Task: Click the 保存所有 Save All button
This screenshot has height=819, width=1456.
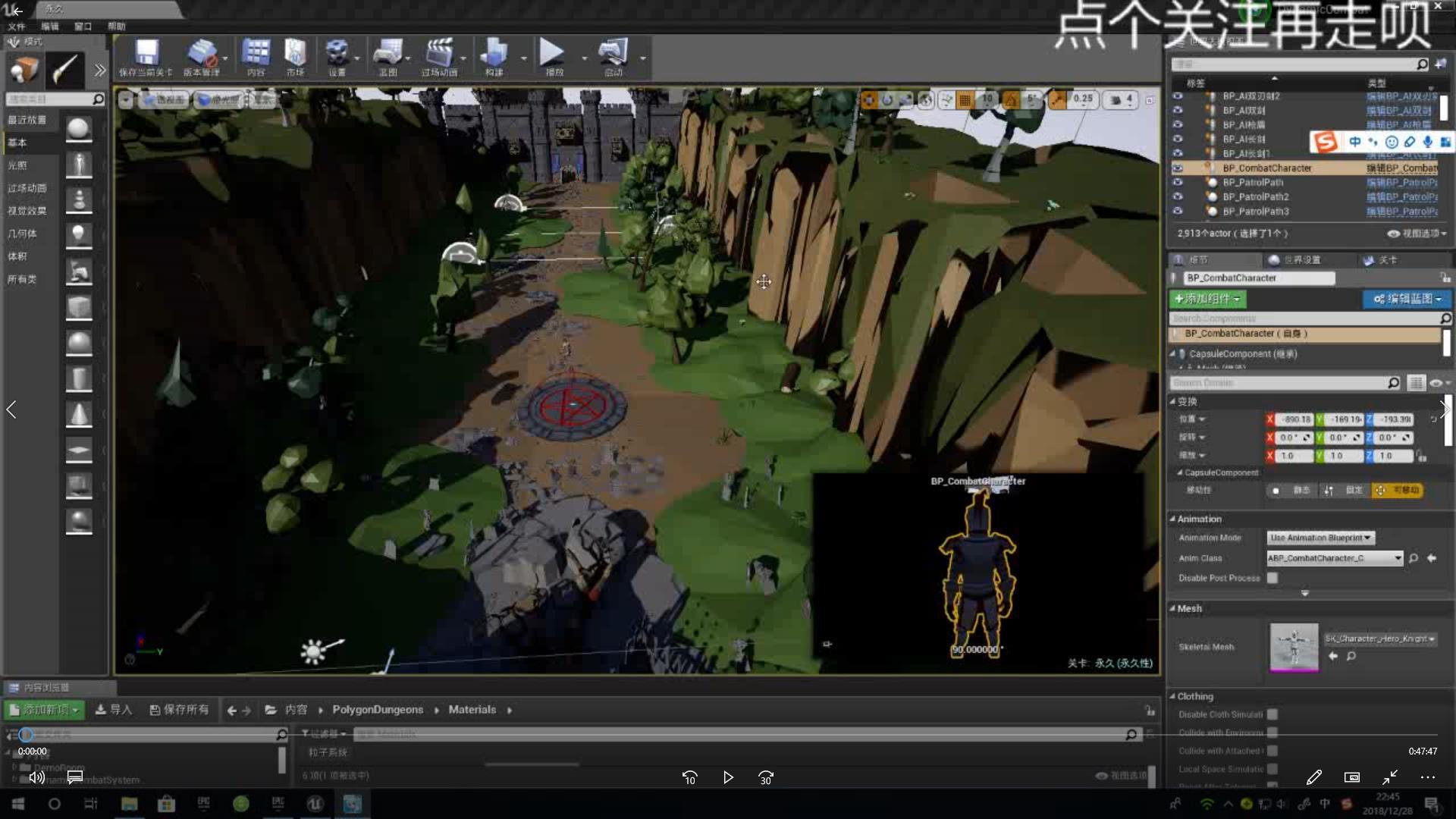Action: pos(179,710)
